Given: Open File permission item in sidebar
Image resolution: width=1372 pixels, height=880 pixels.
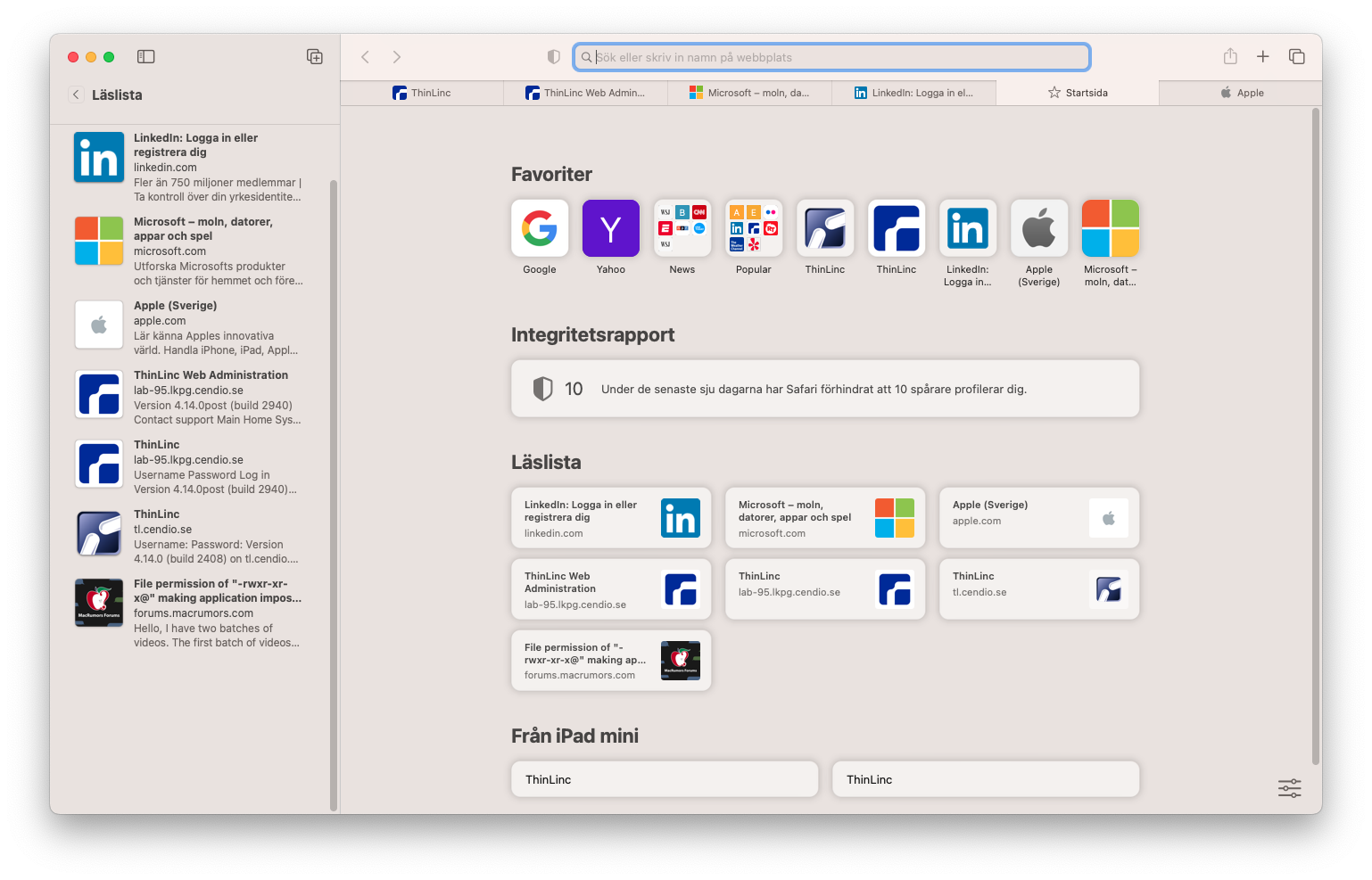Looking at the screenshot, I should point(189,613).
